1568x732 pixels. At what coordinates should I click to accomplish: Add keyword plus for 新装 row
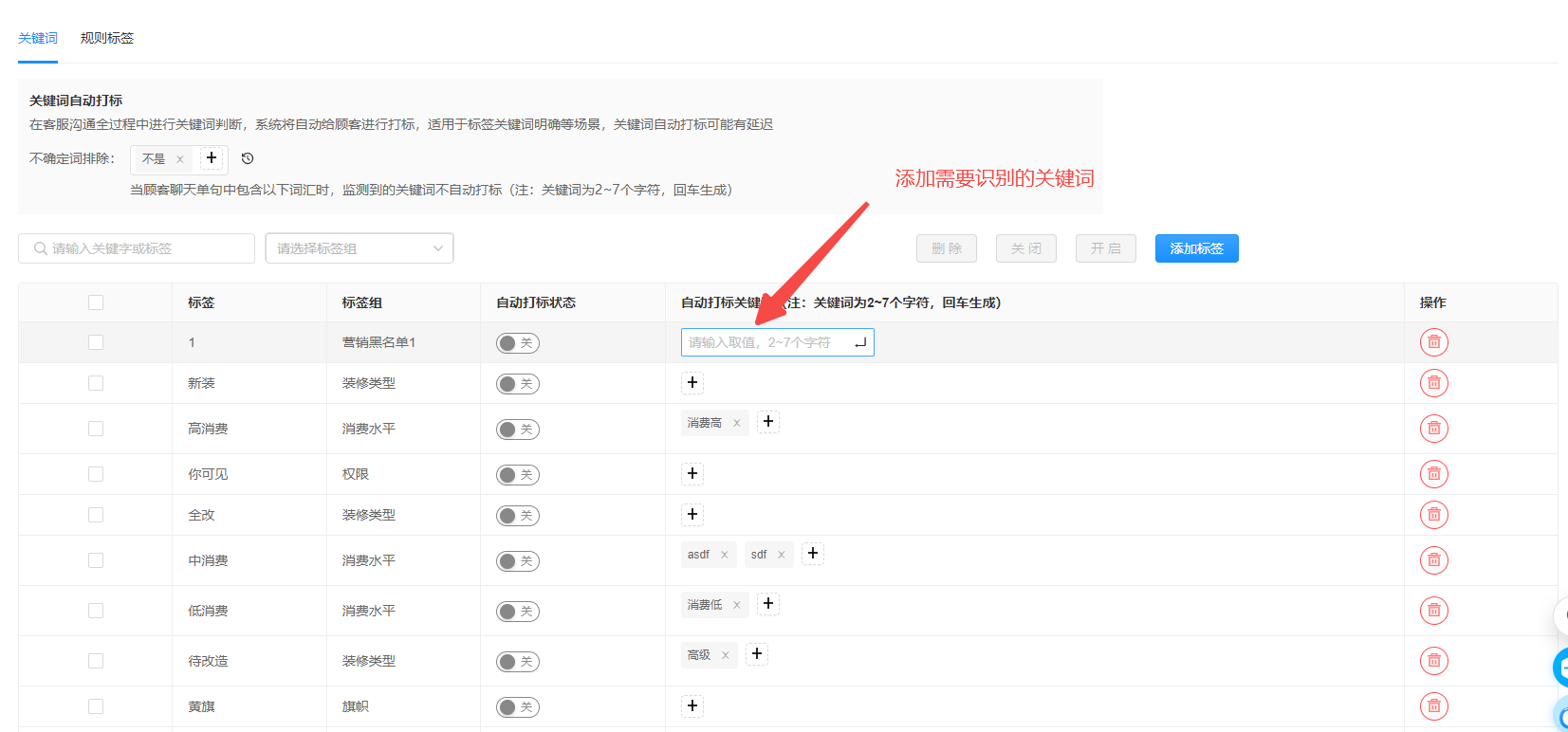click(692, 382)
